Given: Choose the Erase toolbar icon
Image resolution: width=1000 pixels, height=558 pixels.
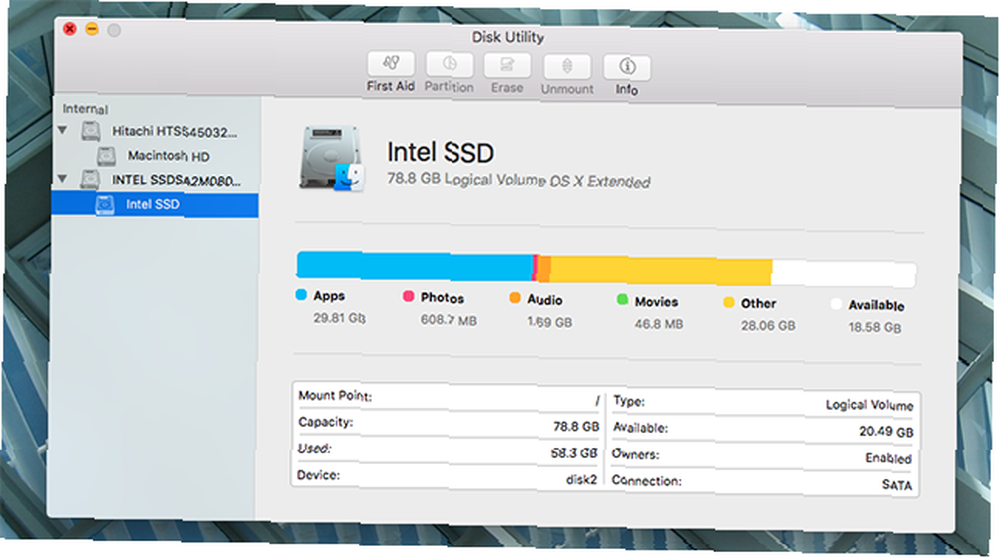Looking at the screenshot, I should click(507, 65).
